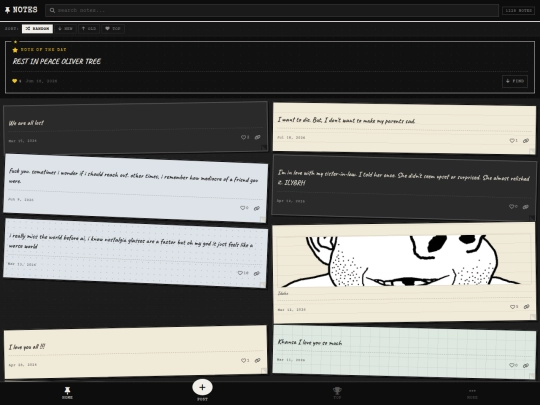Sort notes by Old

click(x=89, y=29)
